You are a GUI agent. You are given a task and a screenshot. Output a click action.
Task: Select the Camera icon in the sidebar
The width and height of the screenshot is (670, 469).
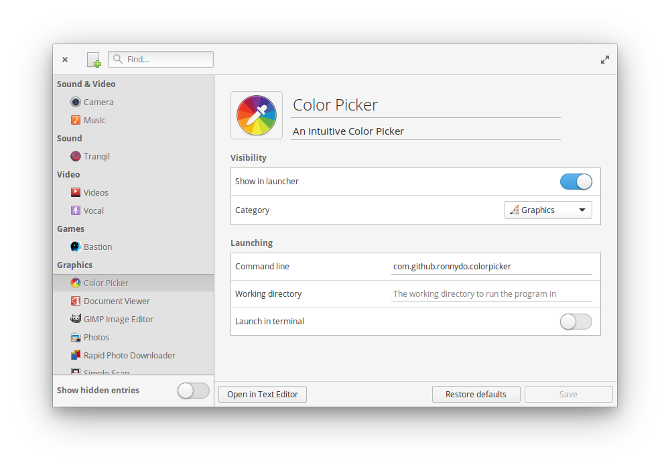pos(75,102)
